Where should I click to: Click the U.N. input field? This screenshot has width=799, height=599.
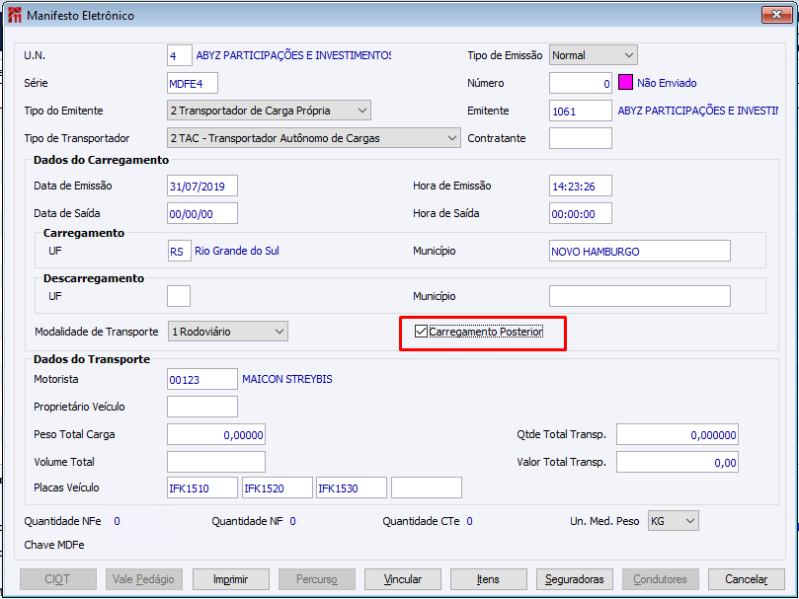pyautogui.click(x=179, y=56)
